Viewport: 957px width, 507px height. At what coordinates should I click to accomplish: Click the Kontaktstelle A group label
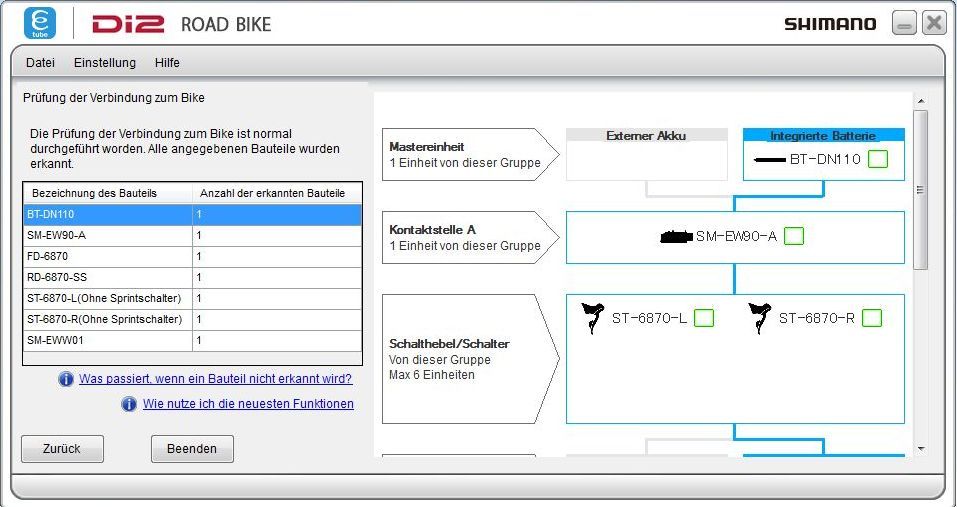coord(470,237)
